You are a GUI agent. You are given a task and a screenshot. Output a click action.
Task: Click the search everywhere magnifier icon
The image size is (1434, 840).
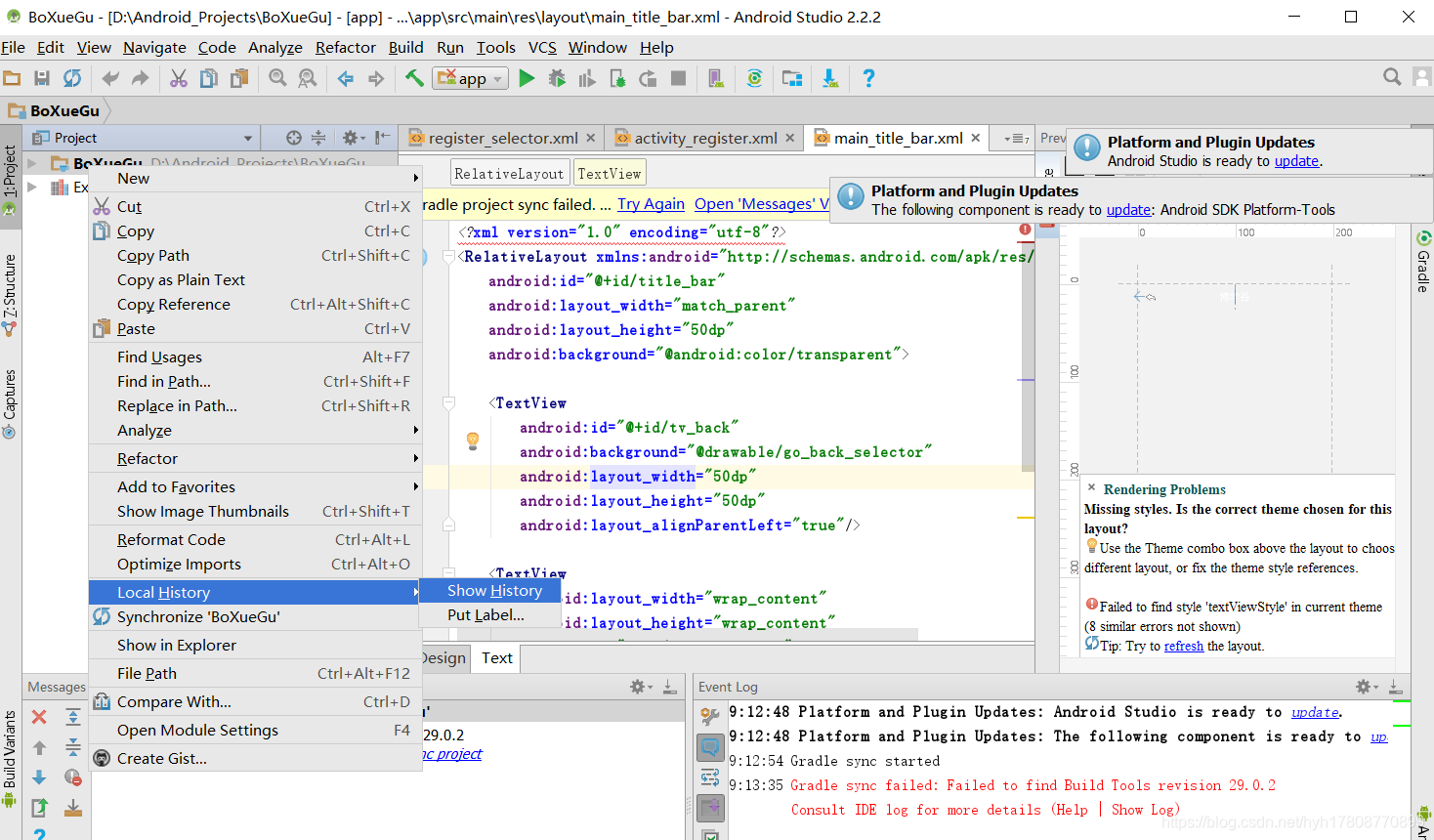(1392, 77)
